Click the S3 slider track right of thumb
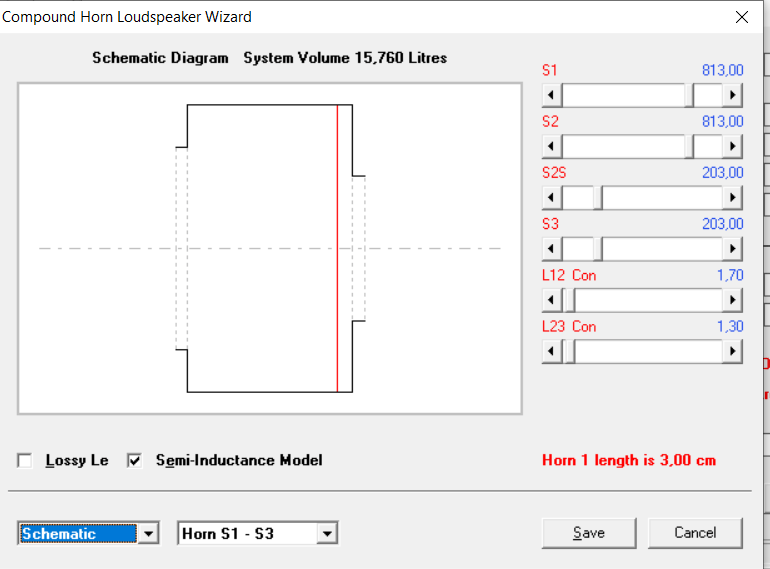770x569 pixels. 662,248
